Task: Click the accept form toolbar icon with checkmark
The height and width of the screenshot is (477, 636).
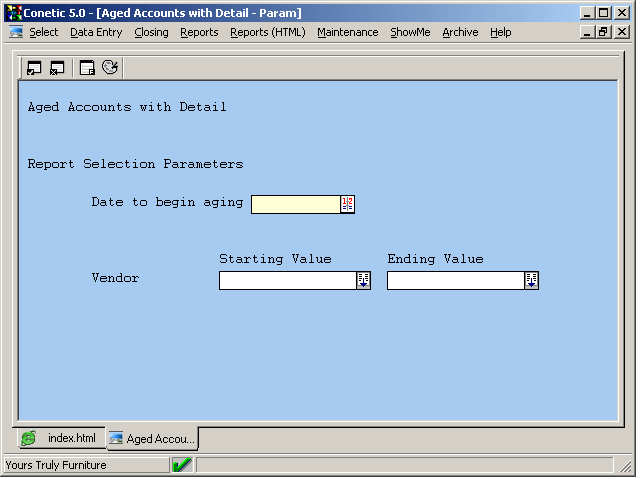Action: point(35,68)
